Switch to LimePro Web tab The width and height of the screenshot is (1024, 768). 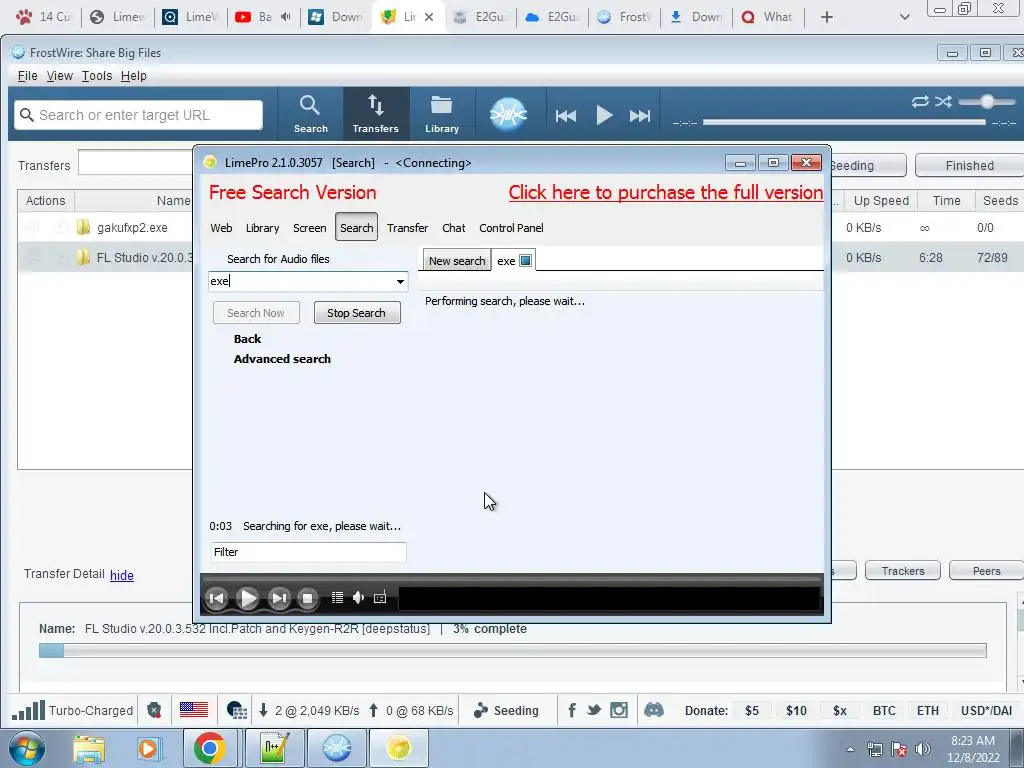(x=221, y=228)
